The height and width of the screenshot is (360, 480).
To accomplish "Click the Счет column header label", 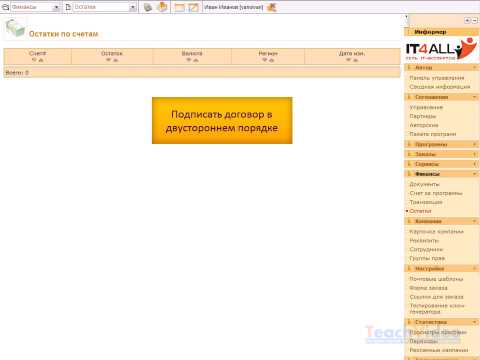I will (38, 53).
